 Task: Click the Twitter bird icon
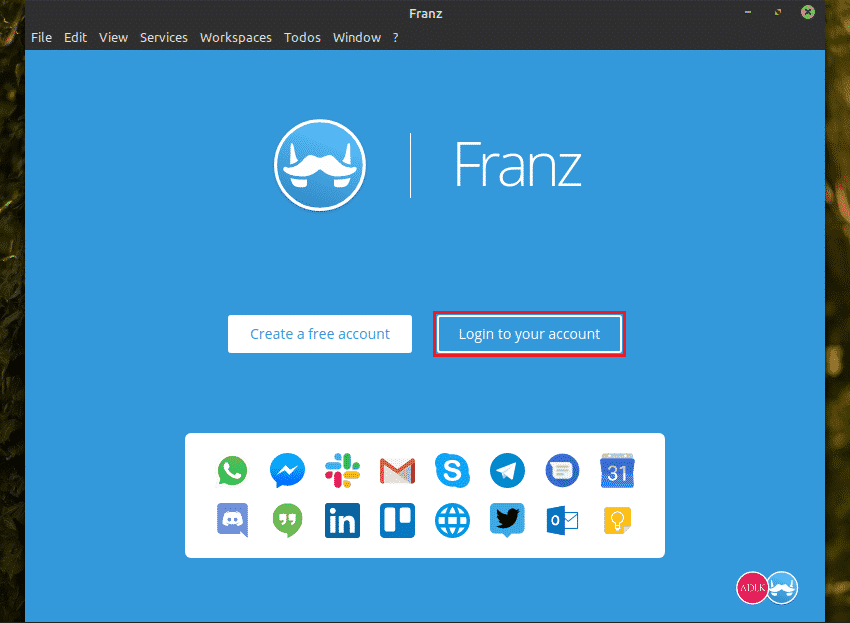coord(507,519)
